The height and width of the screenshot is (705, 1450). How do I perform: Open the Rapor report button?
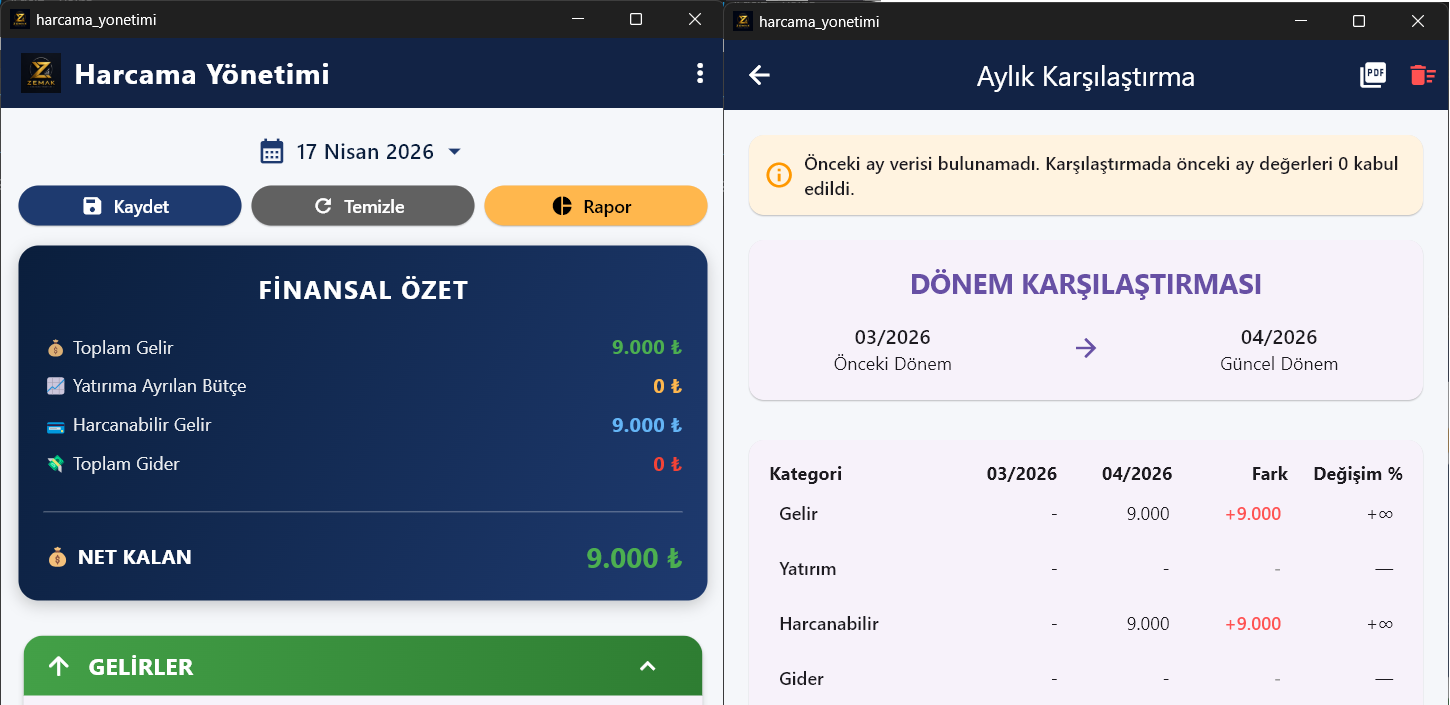click(x=596, y=206)
